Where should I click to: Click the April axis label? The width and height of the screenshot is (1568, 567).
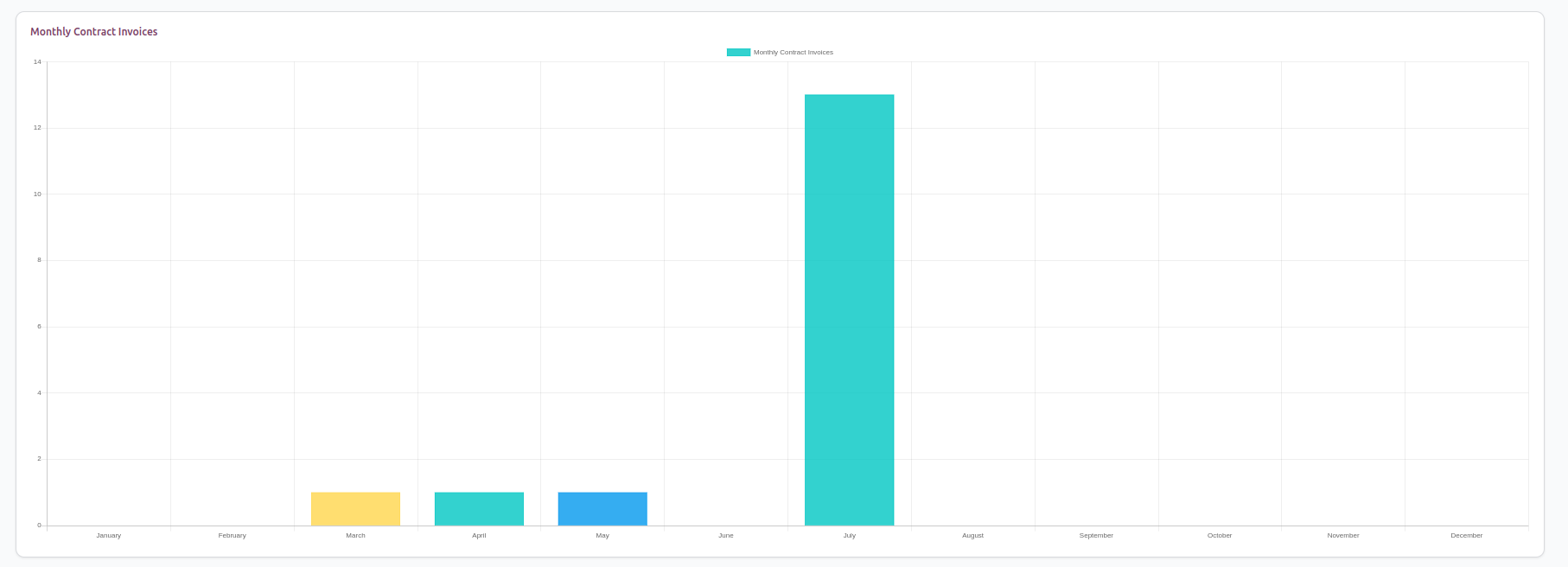pos(479,536)
